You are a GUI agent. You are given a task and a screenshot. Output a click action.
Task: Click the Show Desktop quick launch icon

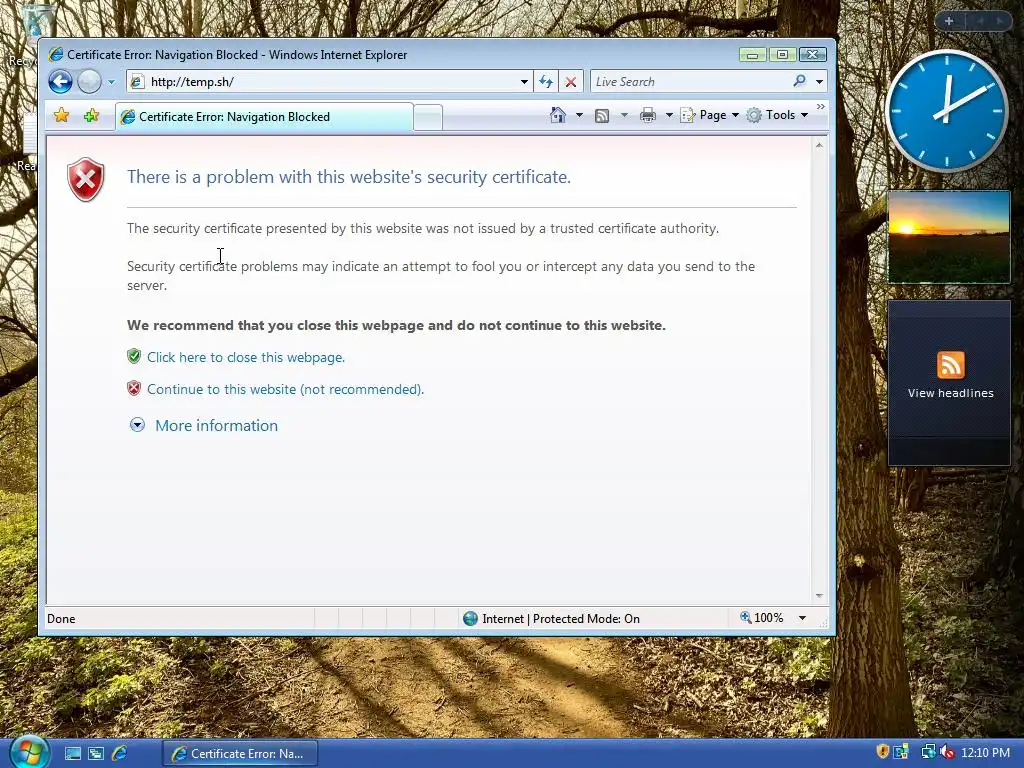[72, 753]
